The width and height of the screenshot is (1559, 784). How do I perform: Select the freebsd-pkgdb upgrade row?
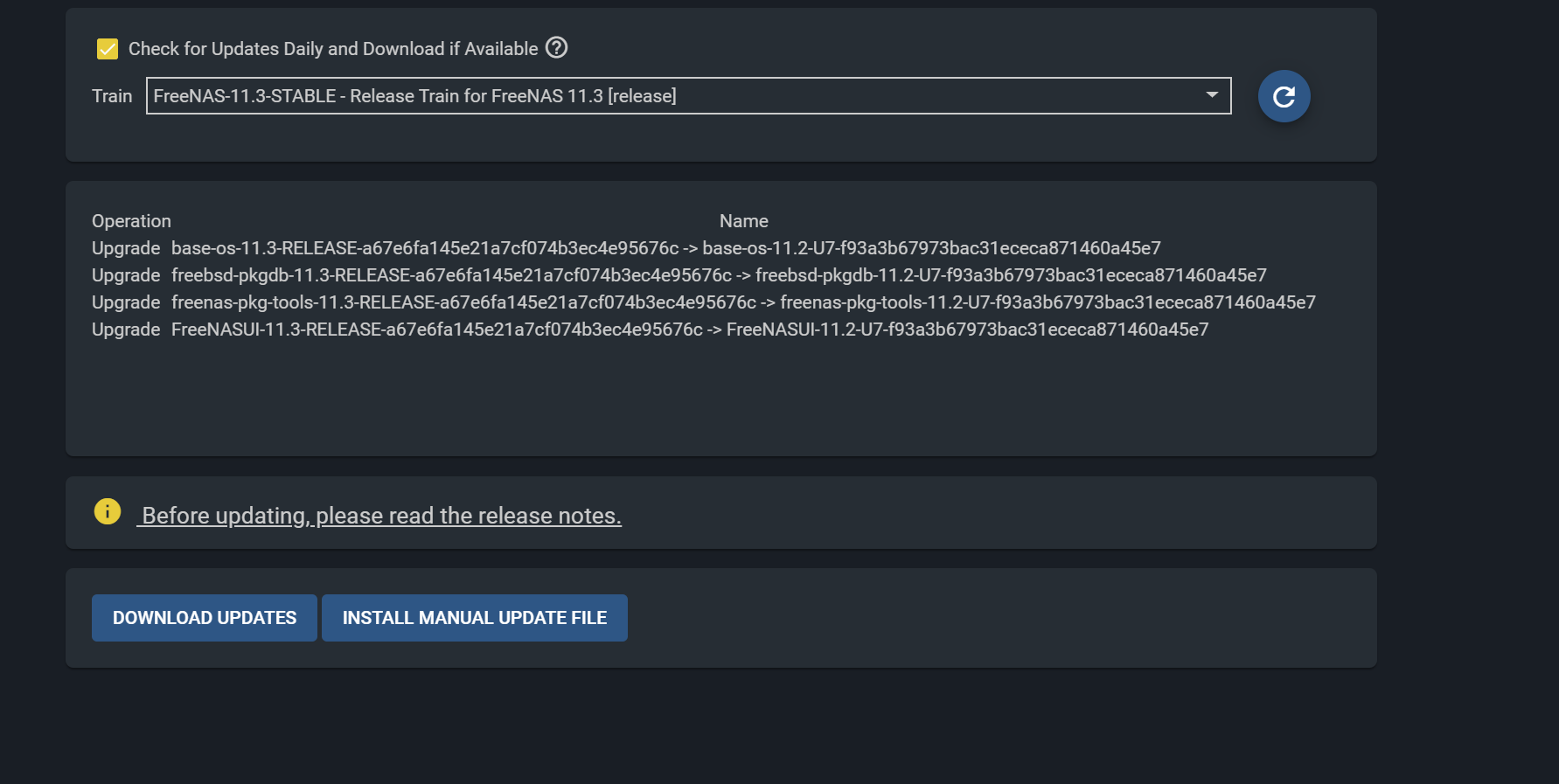pyautogui.click(x=679, y=275)
